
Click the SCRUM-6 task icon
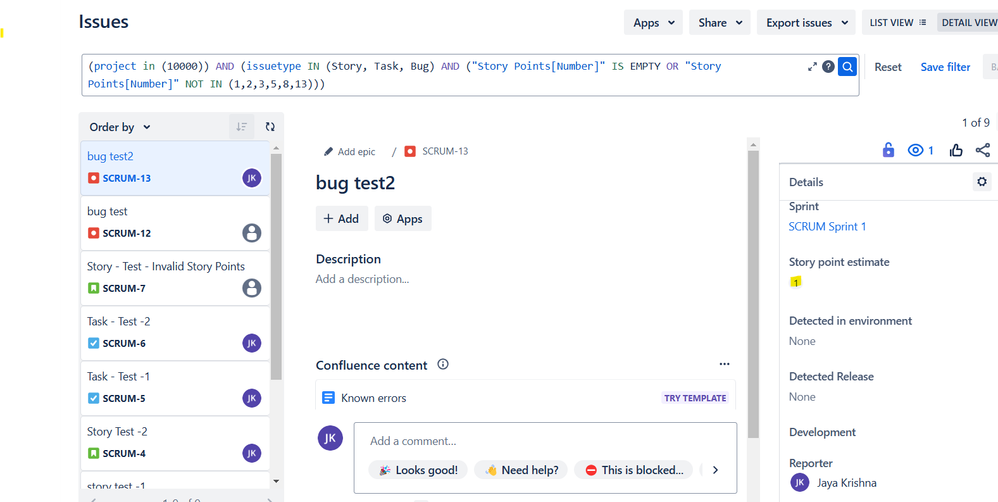point(93,344)
